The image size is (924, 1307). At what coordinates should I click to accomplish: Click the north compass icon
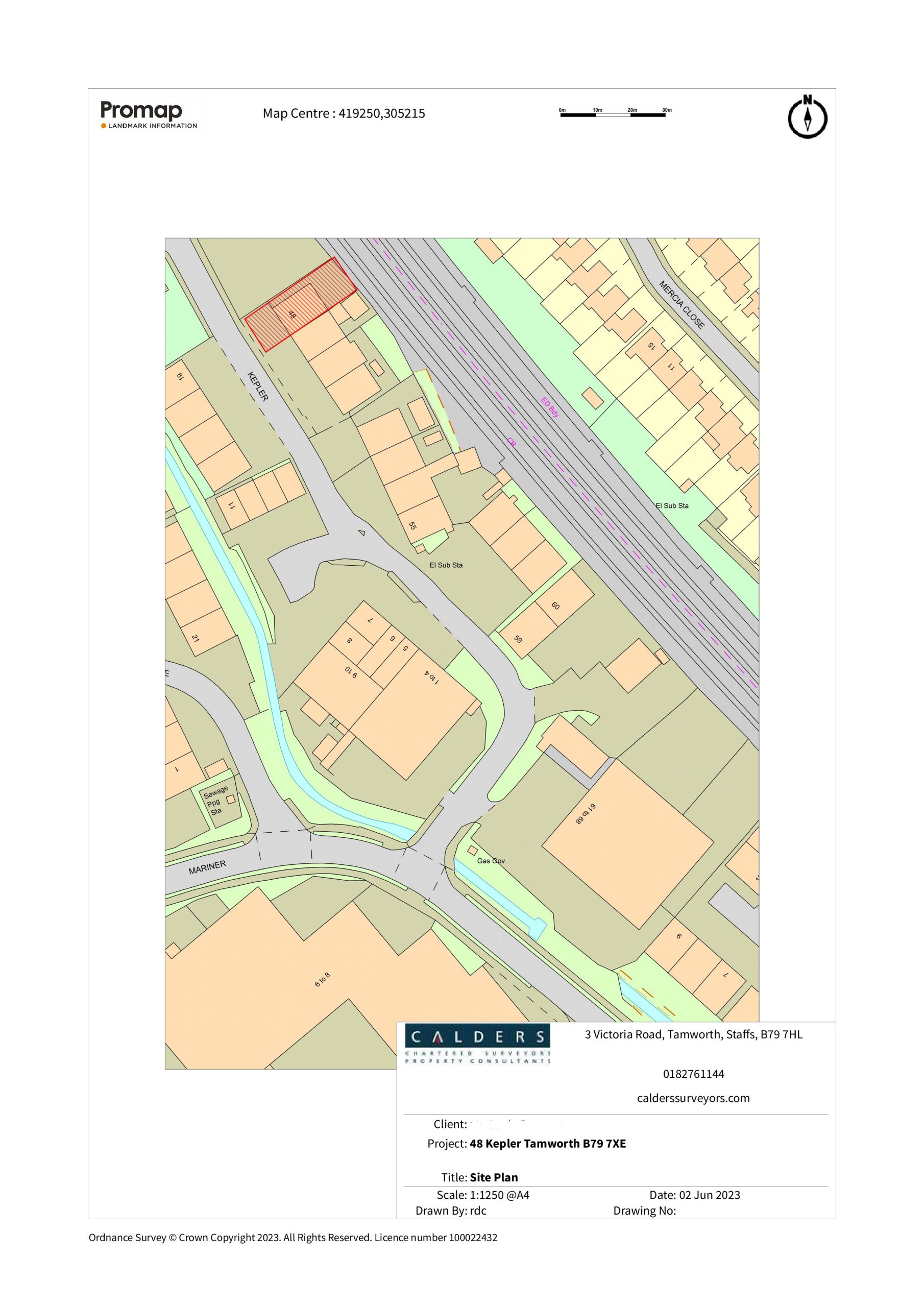coord(807,118)
